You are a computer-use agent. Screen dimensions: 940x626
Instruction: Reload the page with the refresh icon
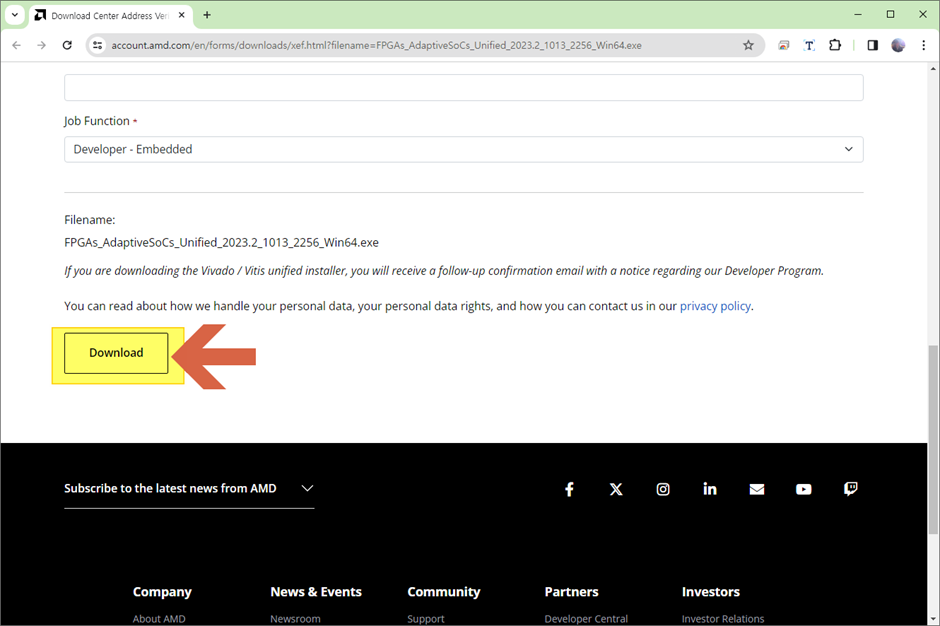coord(67,45)
